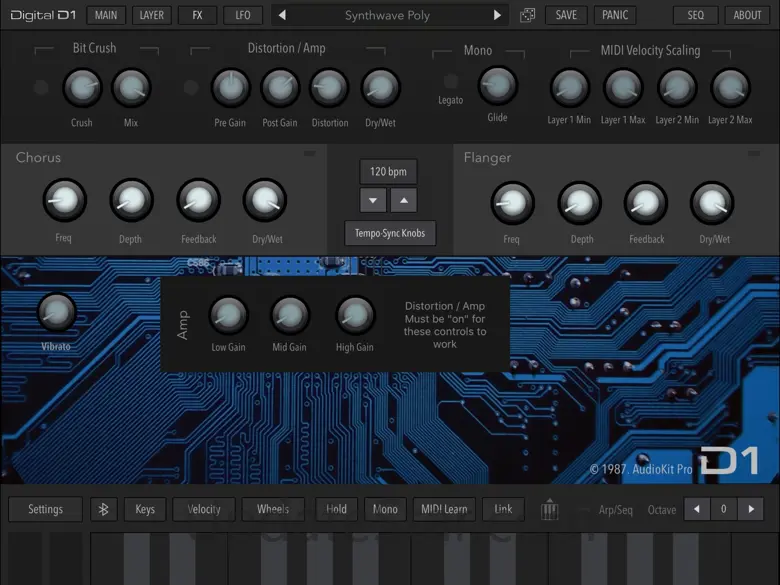Click the Chorus Dry/Wet knob

coord(265,200)
